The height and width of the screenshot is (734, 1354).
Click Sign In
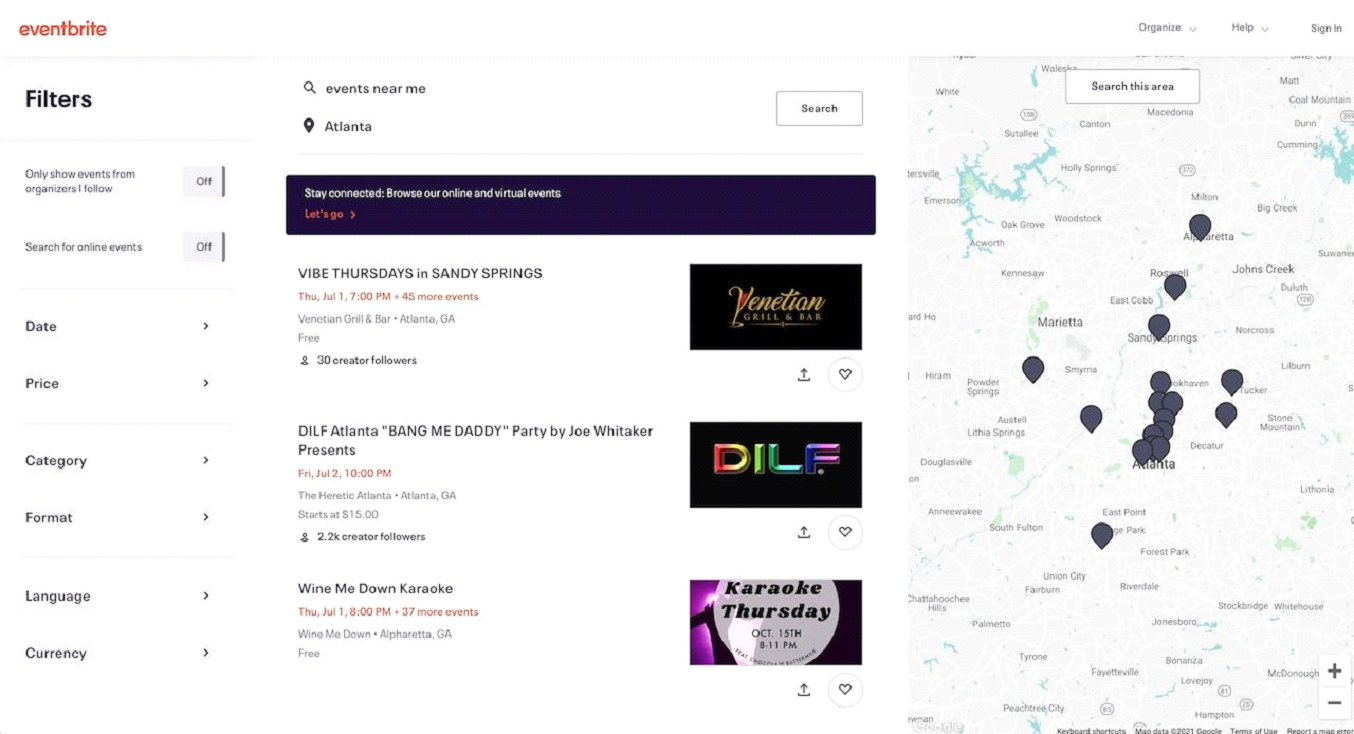[x=1326, y=28]
